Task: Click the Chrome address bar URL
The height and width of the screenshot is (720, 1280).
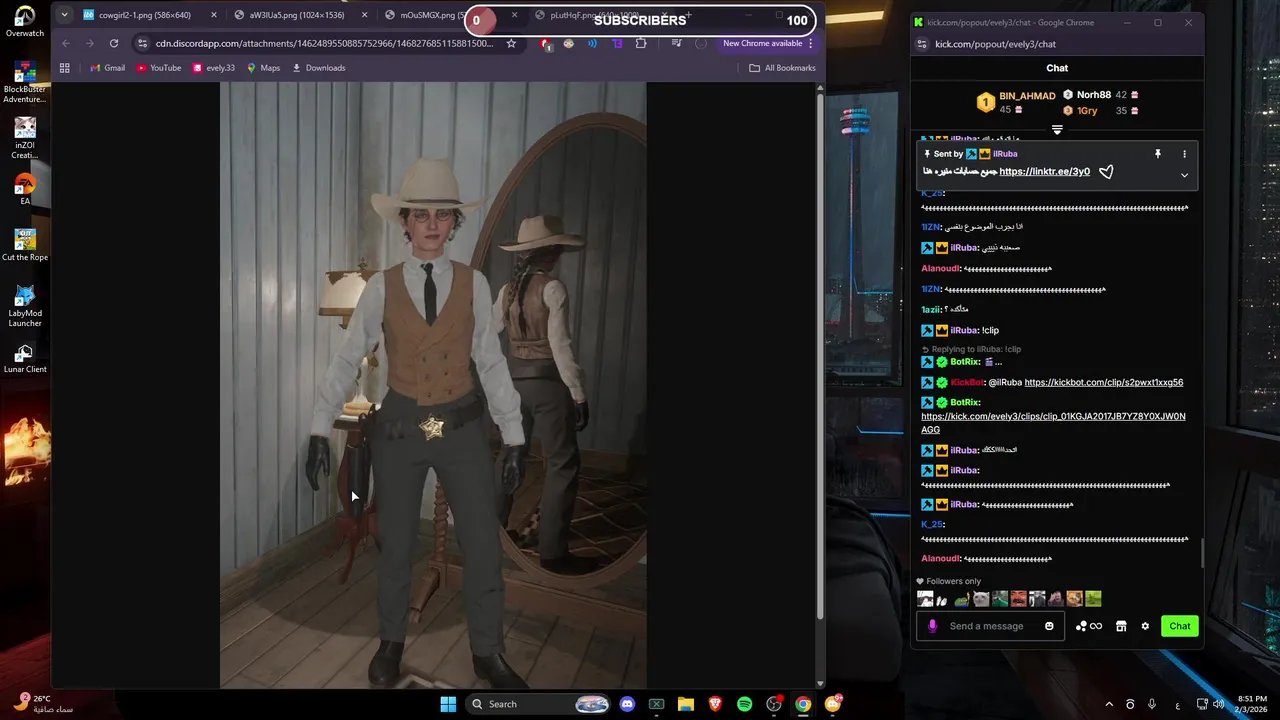Action: click(325, 43)
